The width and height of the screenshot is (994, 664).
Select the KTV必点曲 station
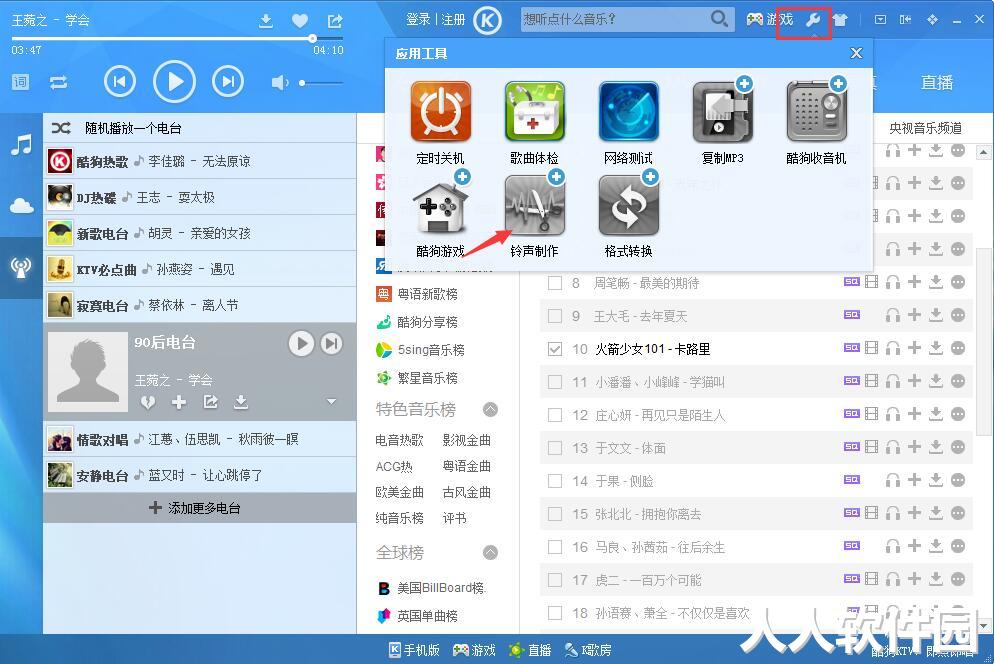click(200, 270)
